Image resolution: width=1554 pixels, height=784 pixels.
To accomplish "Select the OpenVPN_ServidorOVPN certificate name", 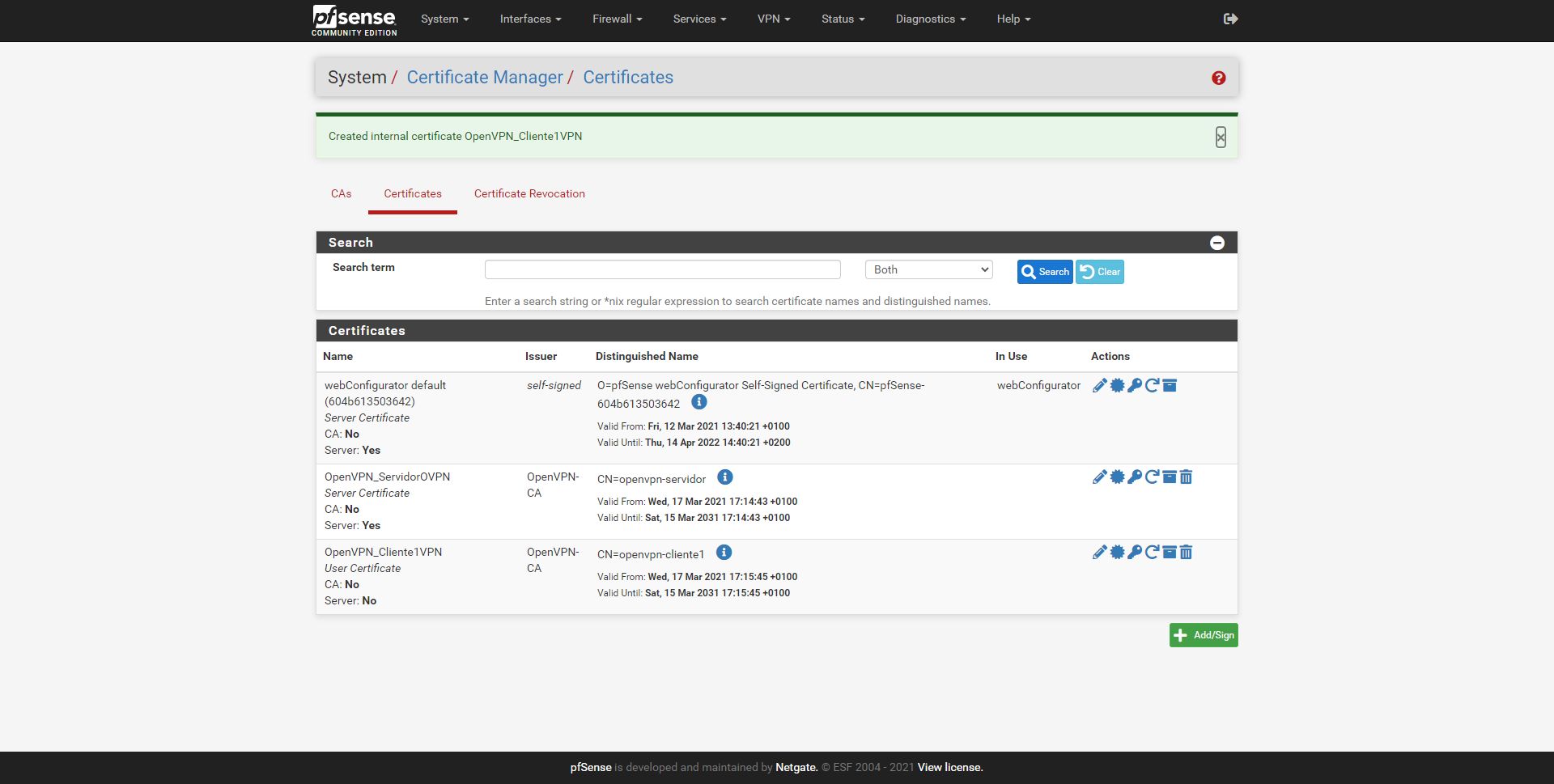I will (388, 477).
